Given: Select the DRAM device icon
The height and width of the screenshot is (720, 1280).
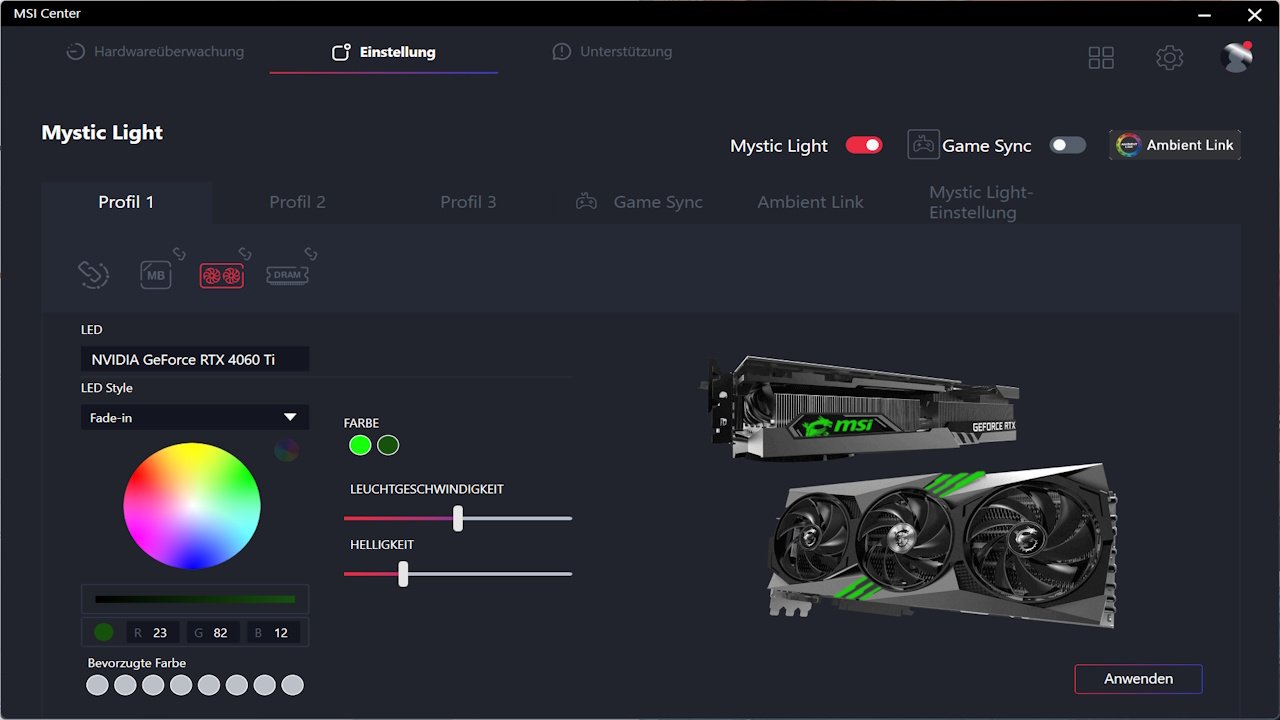Looking at the screenshot, I should click(287, 275).
